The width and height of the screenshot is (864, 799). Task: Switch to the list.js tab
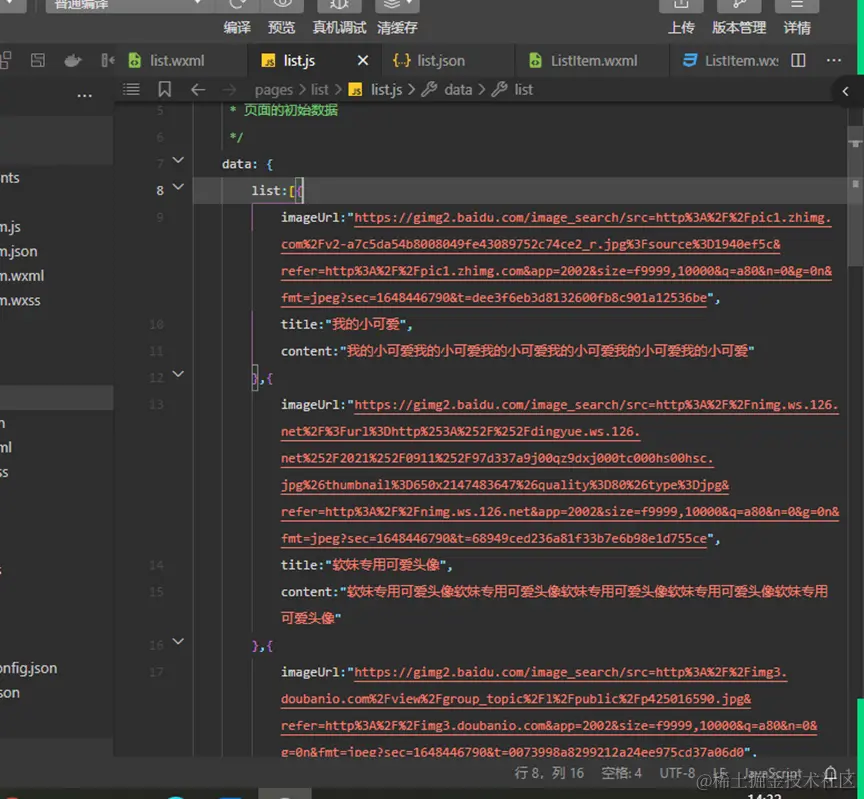(x=299, y=61)
